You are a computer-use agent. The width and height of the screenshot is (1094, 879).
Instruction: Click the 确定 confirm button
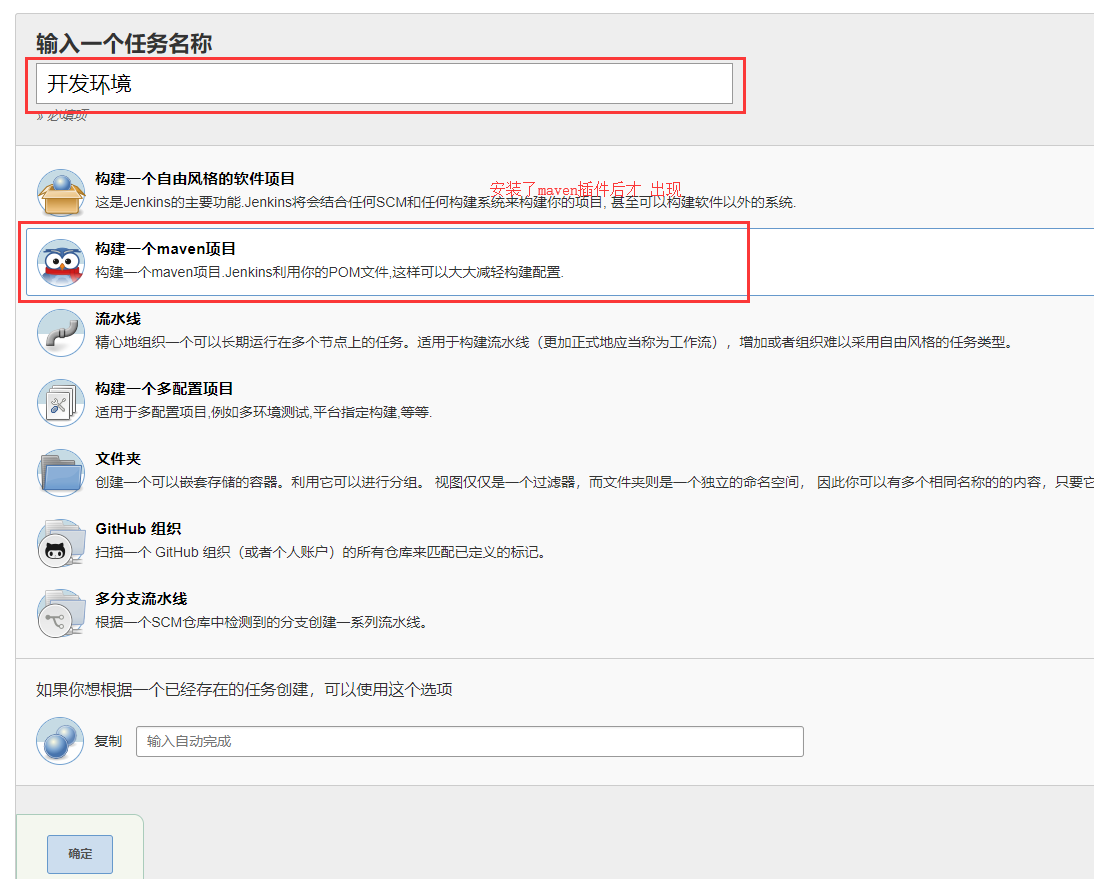click(x=80, y=854)
